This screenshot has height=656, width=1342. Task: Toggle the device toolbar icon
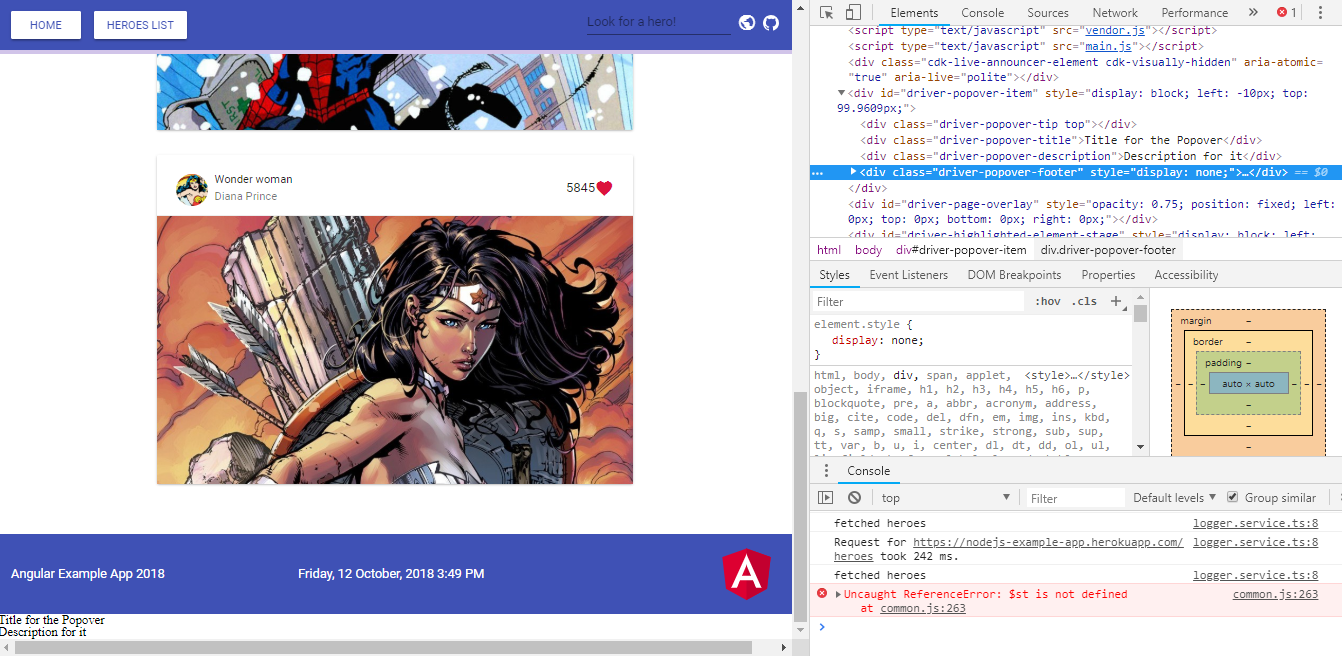click(x=853, y=12)
